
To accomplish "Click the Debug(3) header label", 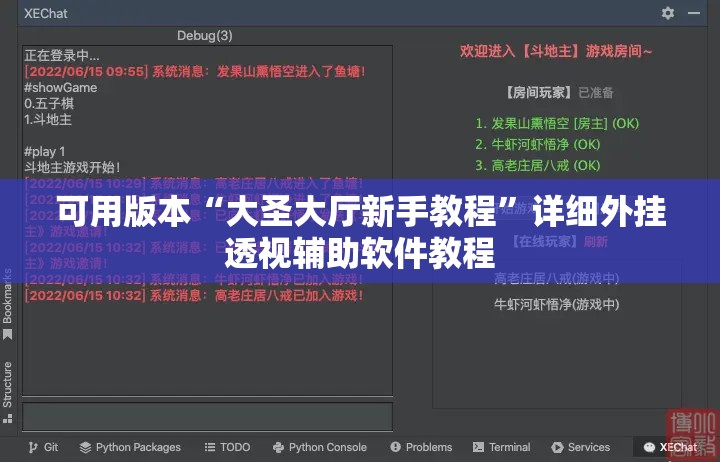I will pos(205,35).
